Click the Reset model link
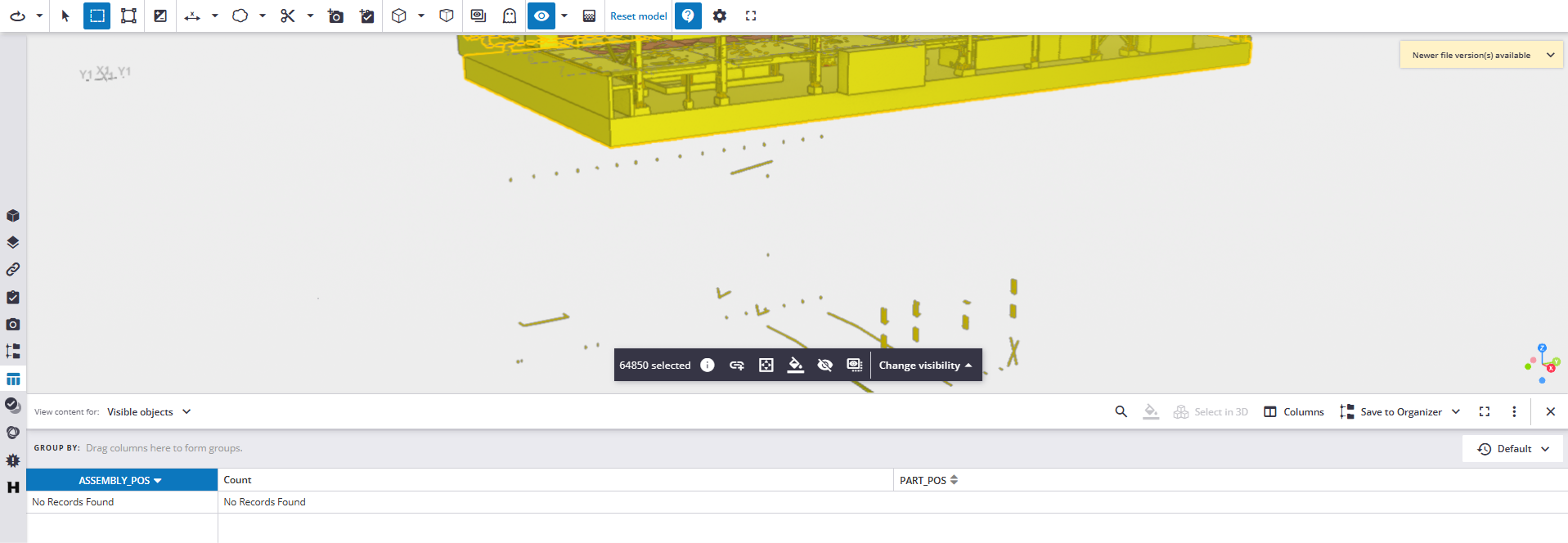 click(x=639, y=16)
